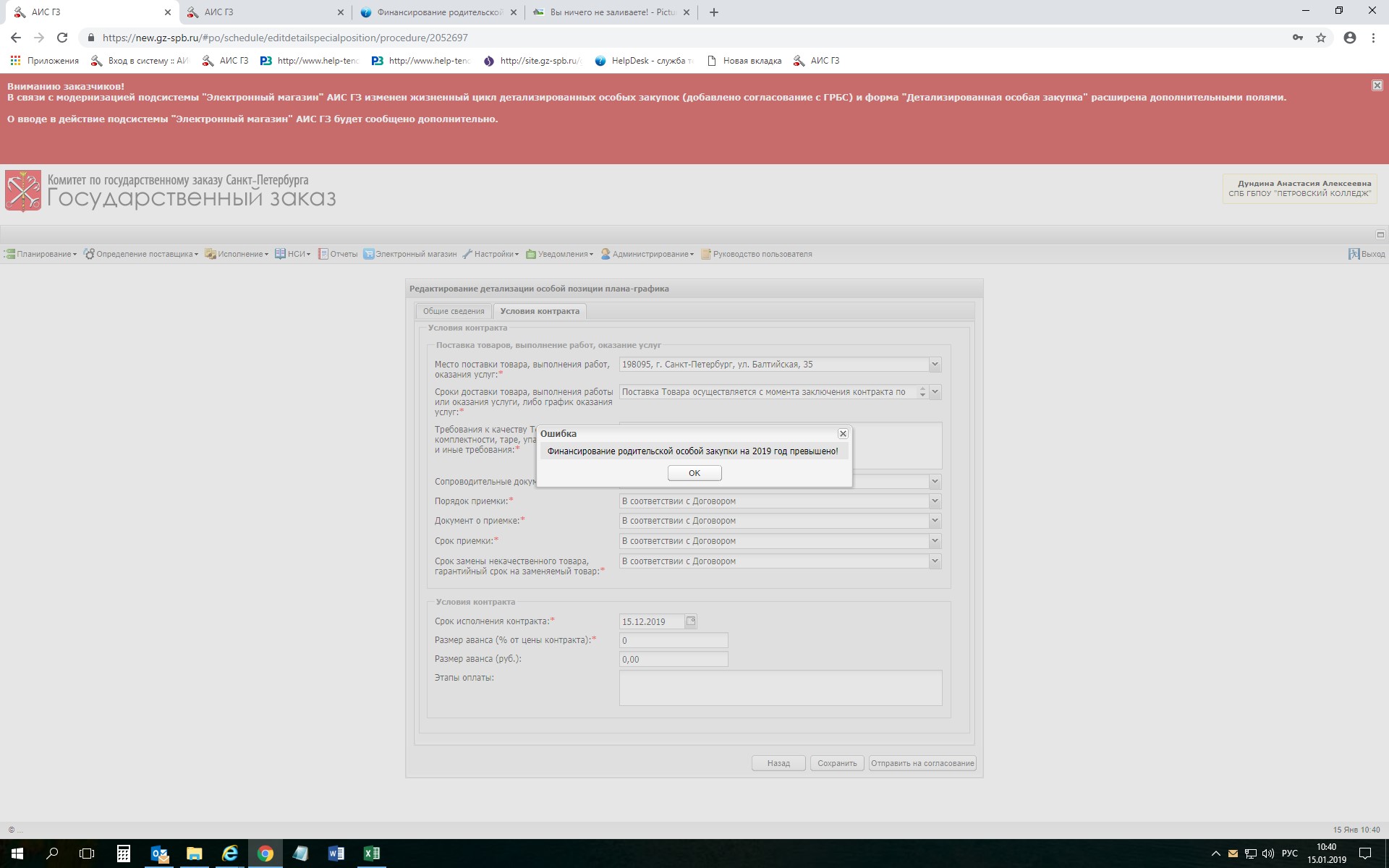Bookmark this page with the star icon

click(1321, 38)
